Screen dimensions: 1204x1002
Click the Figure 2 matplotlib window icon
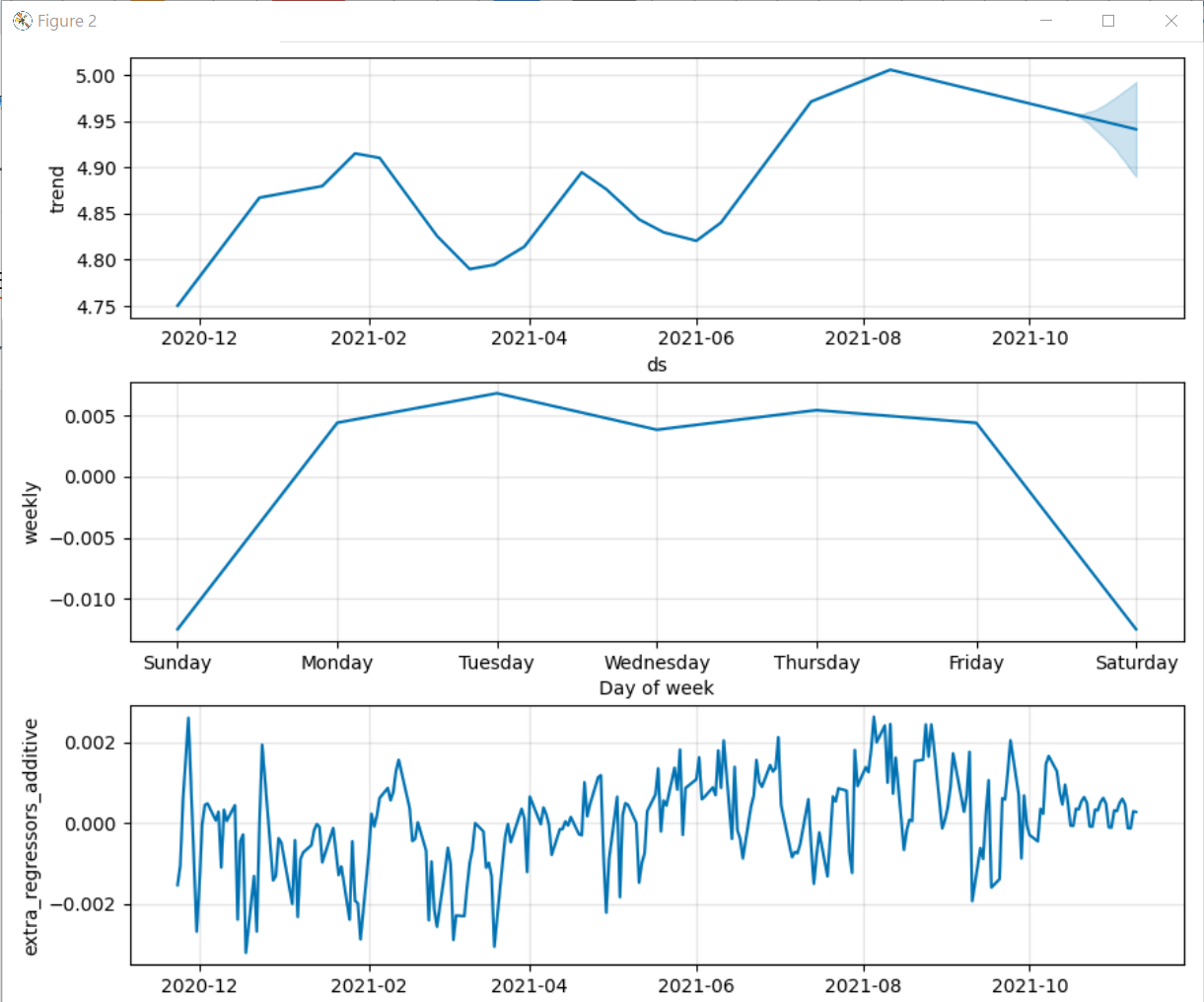22,21
